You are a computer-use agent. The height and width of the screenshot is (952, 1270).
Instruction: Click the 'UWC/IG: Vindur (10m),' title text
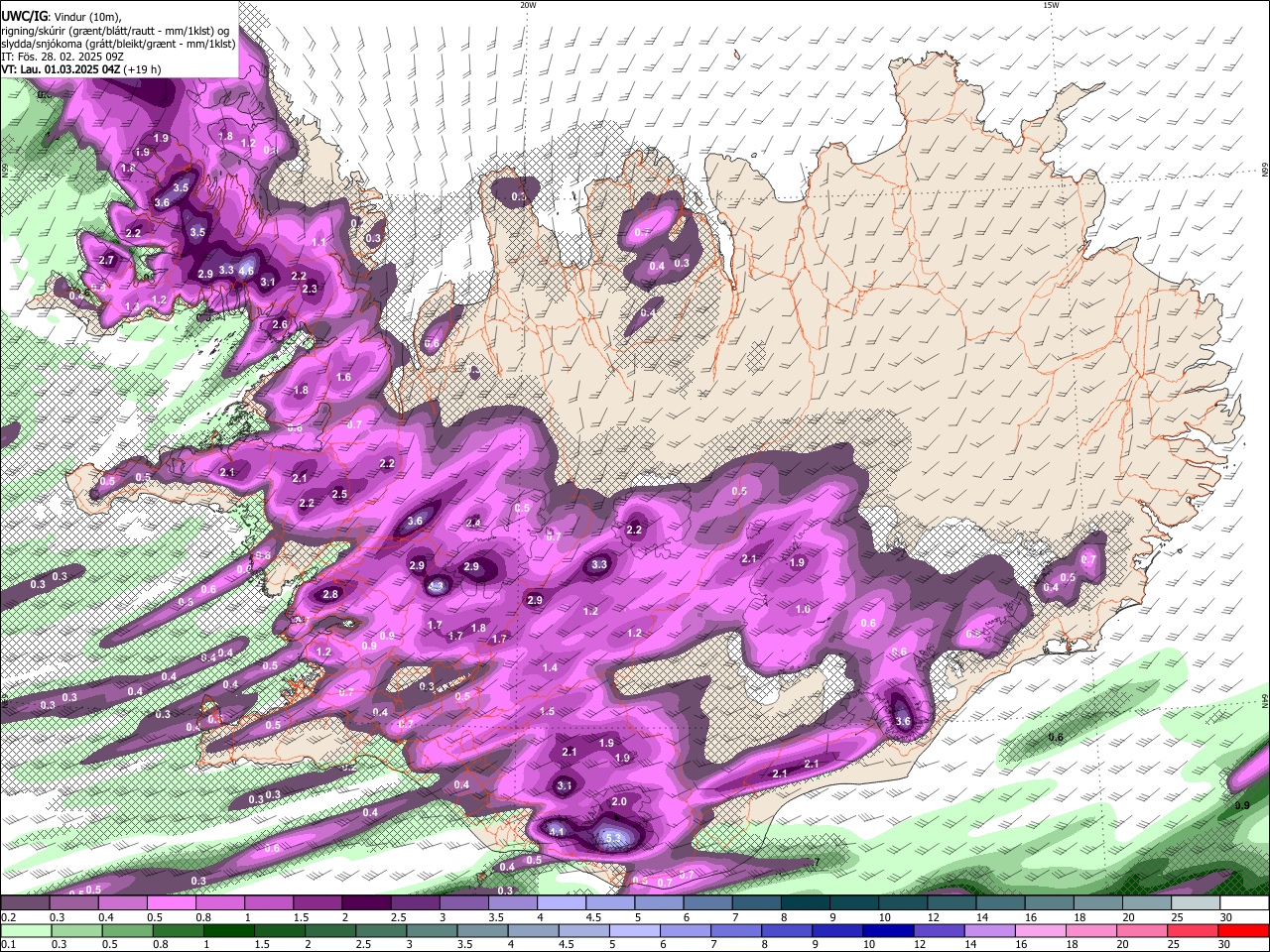[61, 17]
